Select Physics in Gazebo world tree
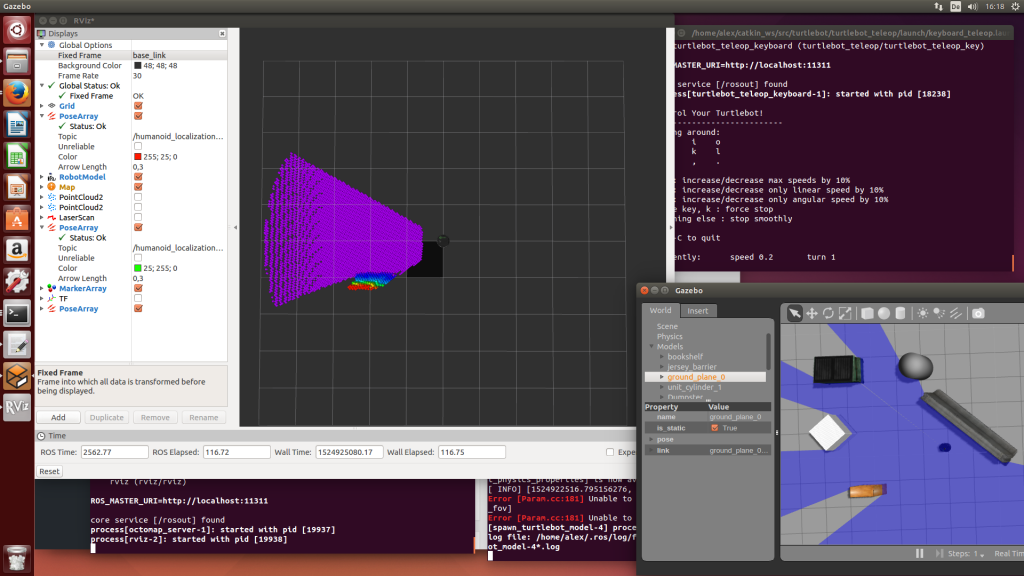Screen dimensions: 1024x576 tap(669, 336)
